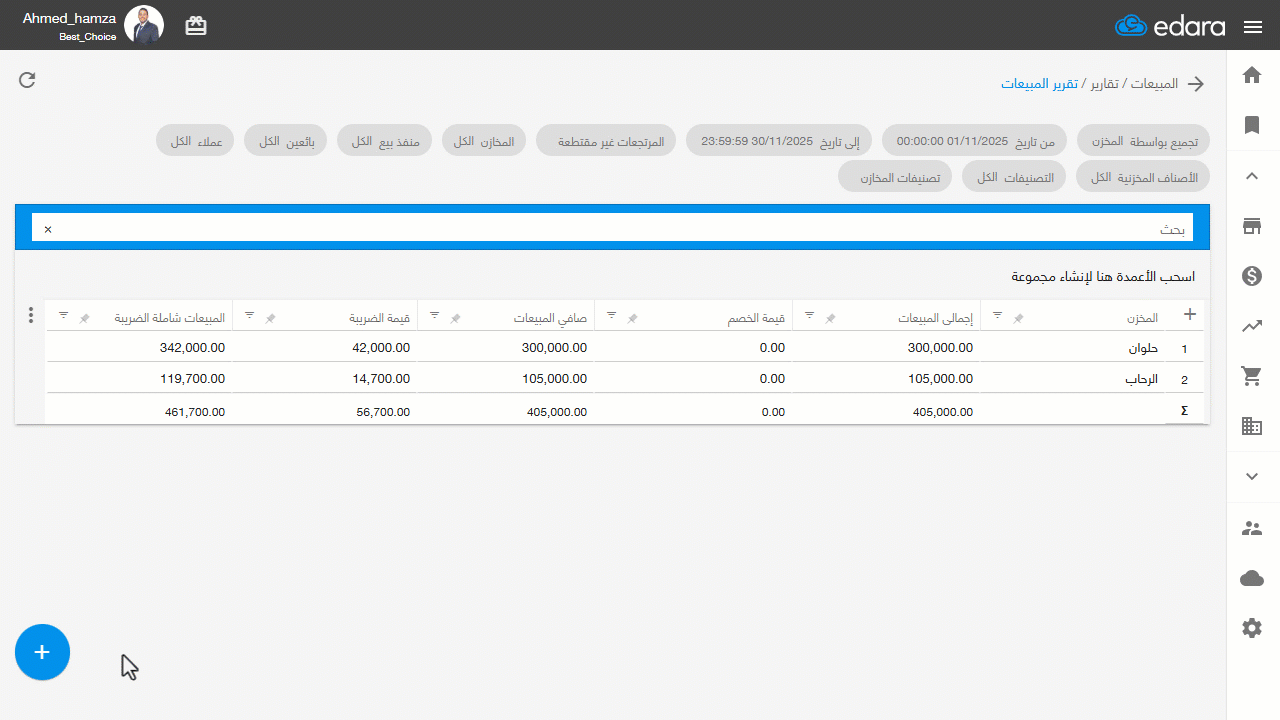Open people users icon in sidebar
The height and width of the screenshot is (720, 1280).
pos(1251,528)
